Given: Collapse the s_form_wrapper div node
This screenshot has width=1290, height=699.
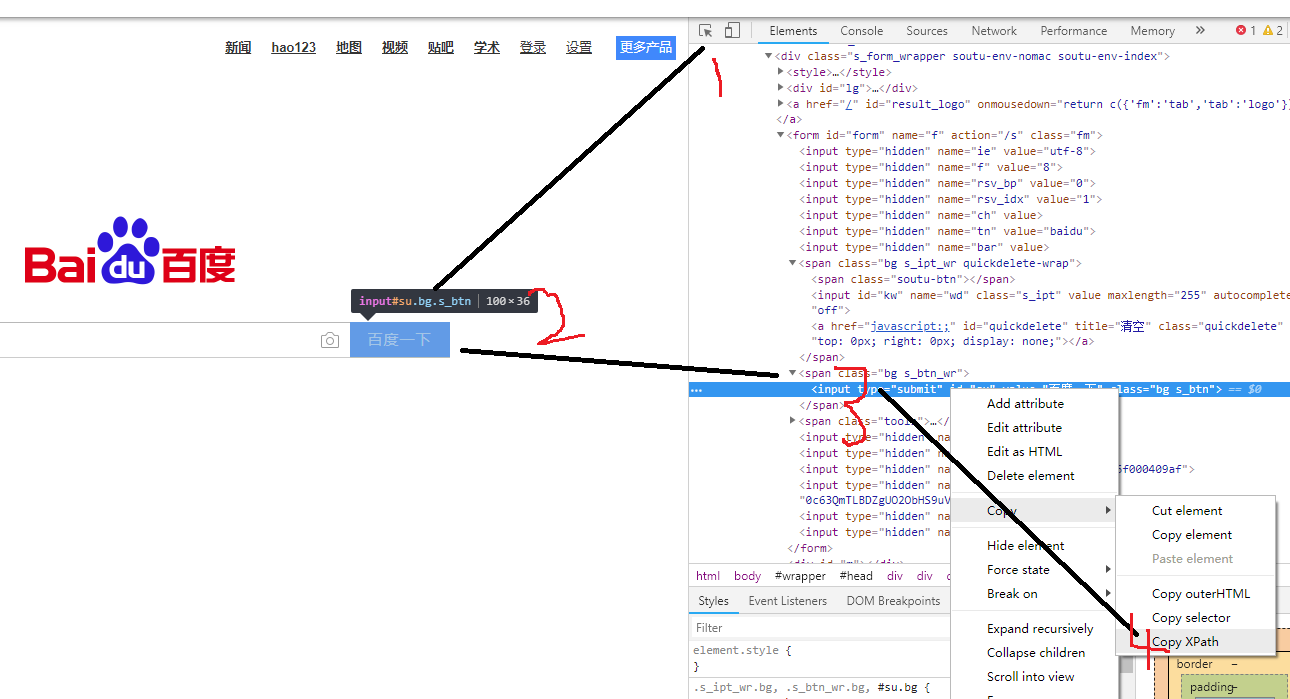Looking at the screenshot, I should point(770,56).
